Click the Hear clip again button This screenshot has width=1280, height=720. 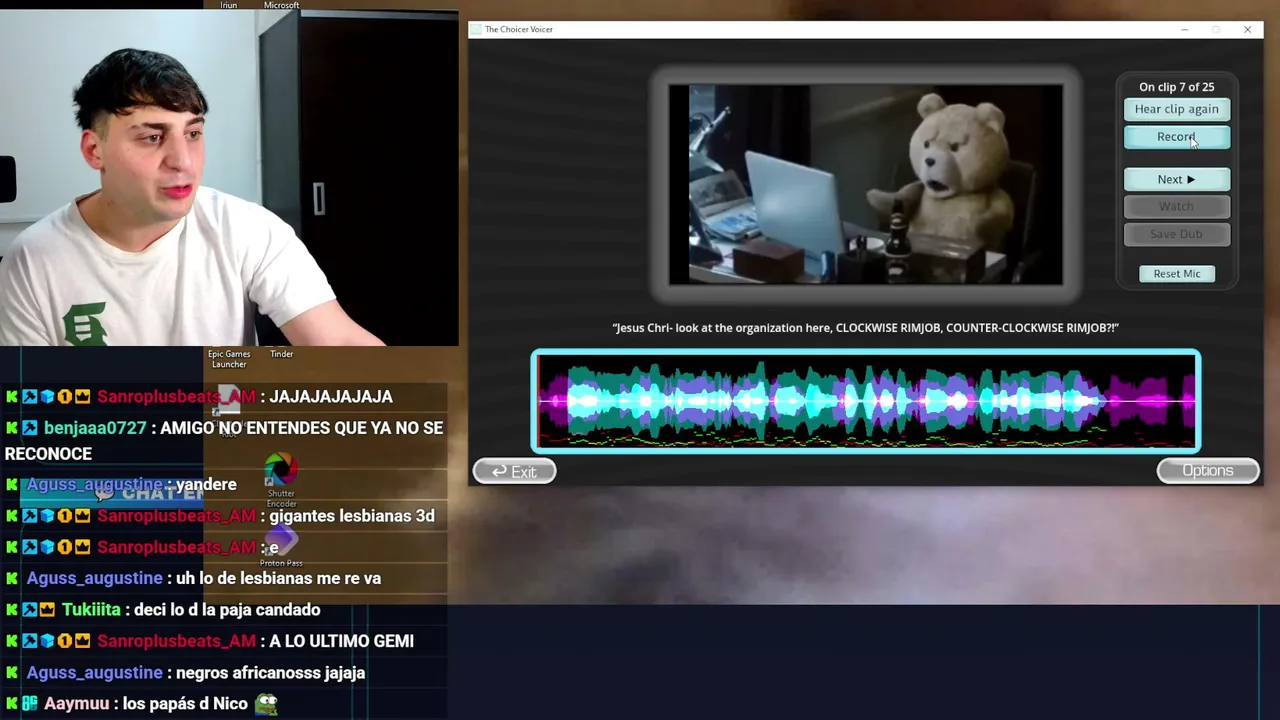pos(1177,109)
